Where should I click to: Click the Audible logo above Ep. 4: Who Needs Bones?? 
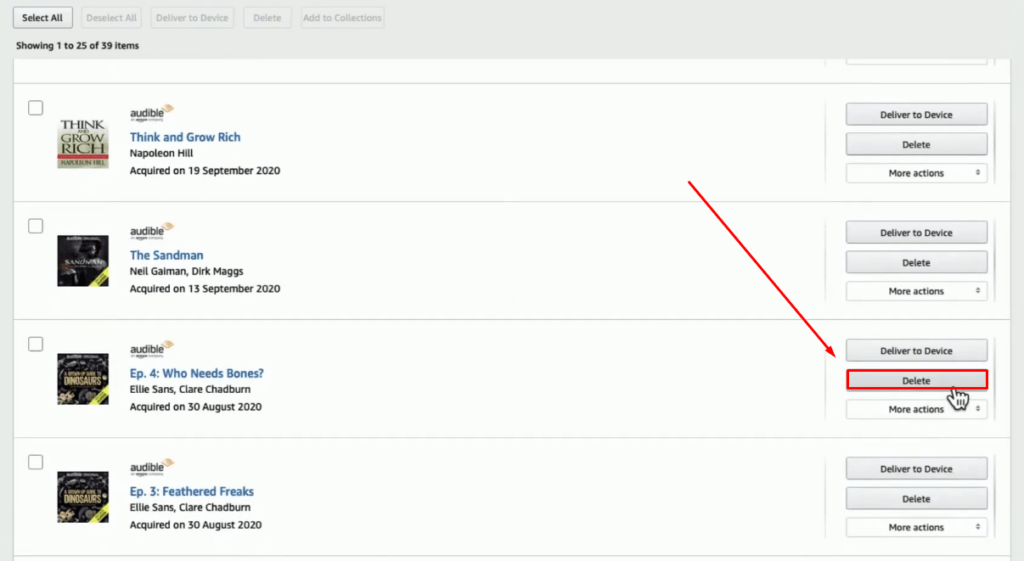point(152,349)
